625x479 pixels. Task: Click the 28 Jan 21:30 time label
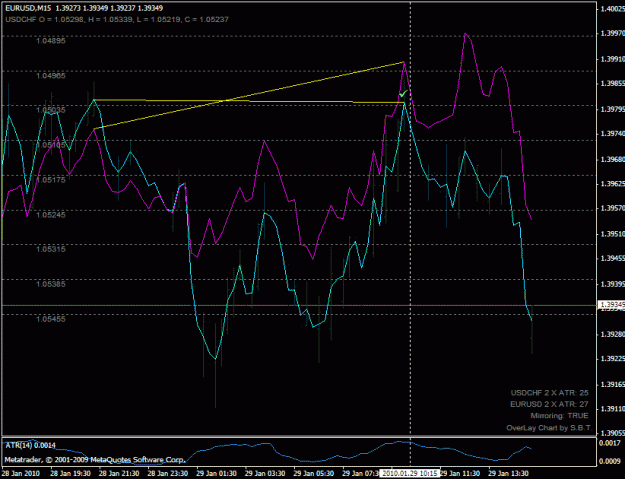click(119, 473)
